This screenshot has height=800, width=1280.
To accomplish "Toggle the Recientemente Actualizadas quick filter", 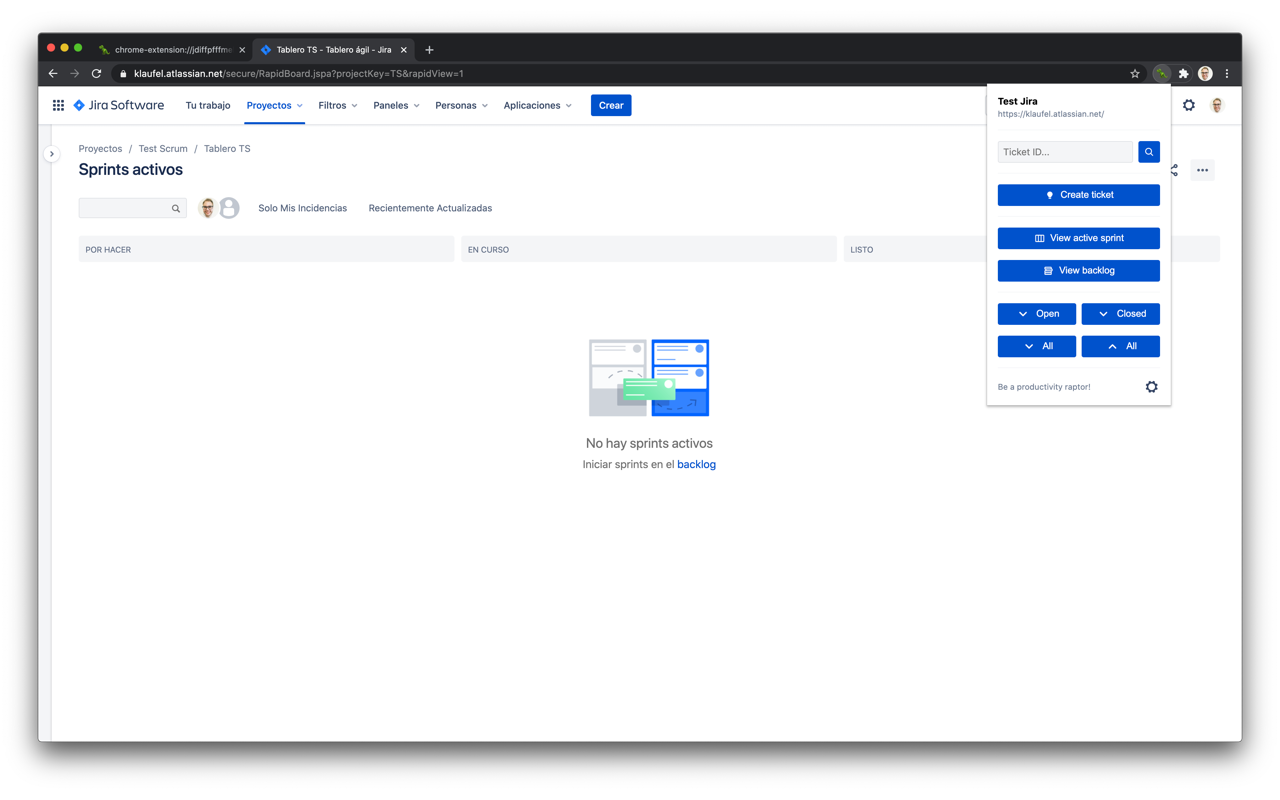I will pos(430,208).
